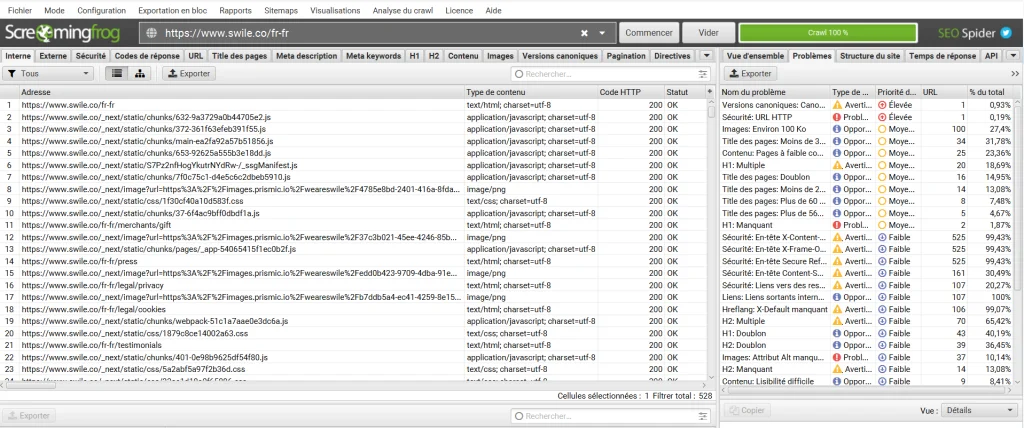Switch to Versions canoniques tab
The height and width of the screenshot is (428, 1024).
coord(560,56)
